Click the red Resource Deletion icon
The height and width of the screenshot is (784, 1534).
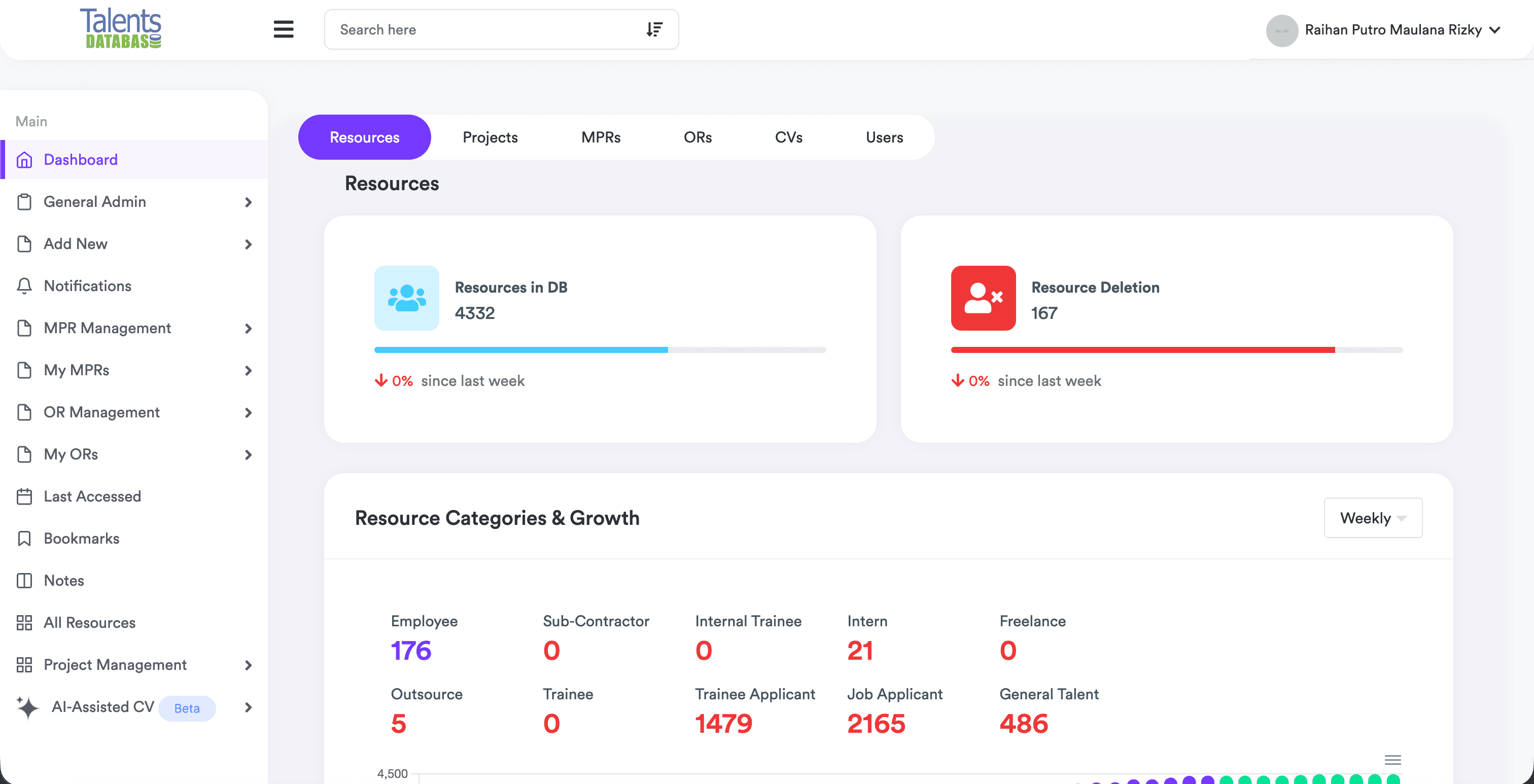[x=983, y=298]
